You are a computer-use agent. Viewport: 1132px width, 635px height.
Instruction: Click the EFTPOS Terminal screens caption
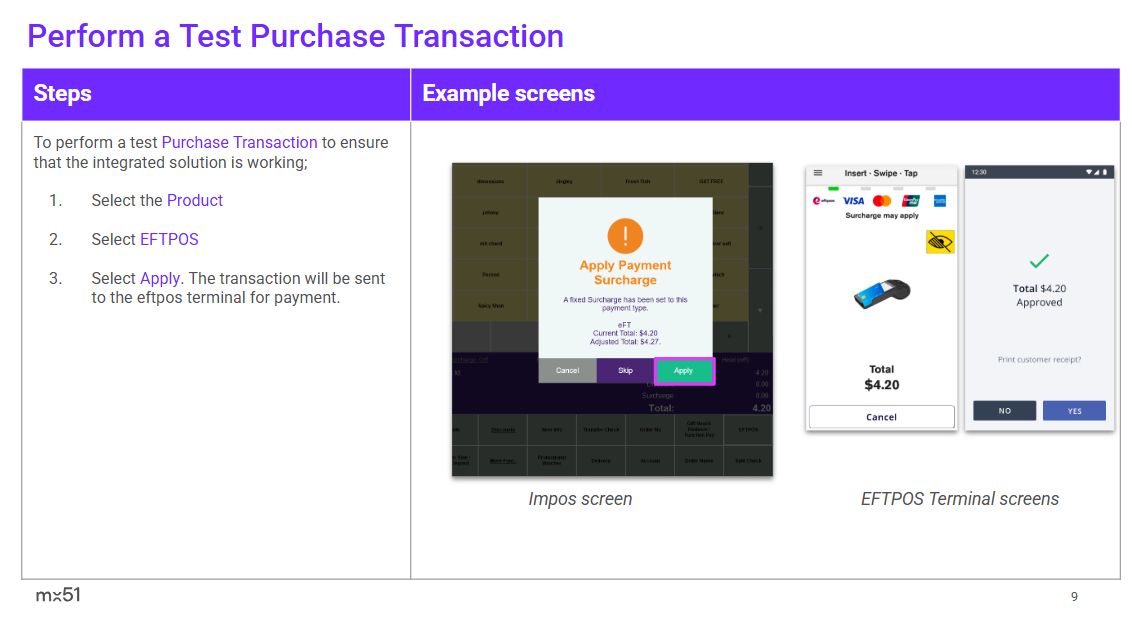click(x=959, y=499)
